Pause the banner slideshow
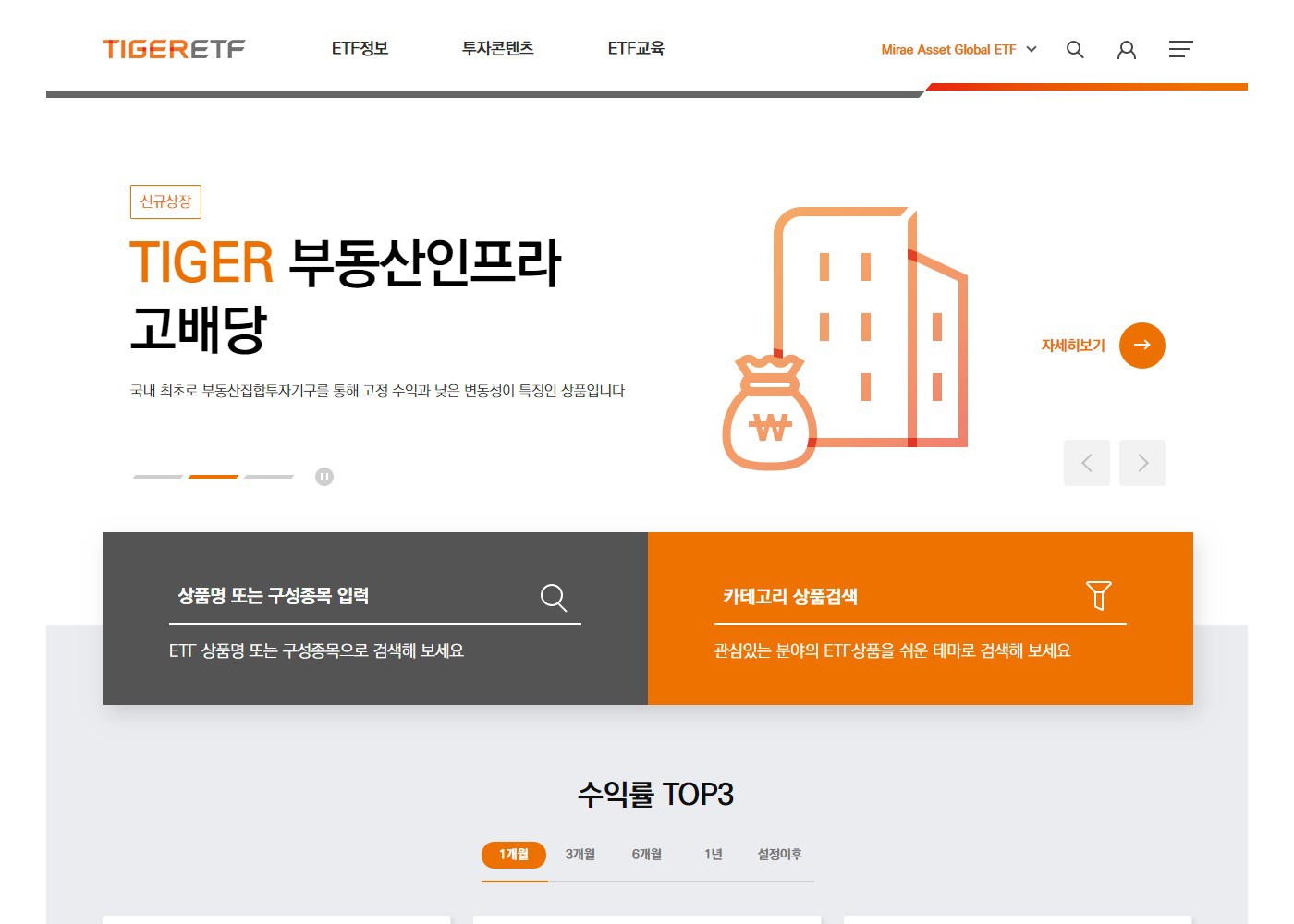 coord(324,477)
